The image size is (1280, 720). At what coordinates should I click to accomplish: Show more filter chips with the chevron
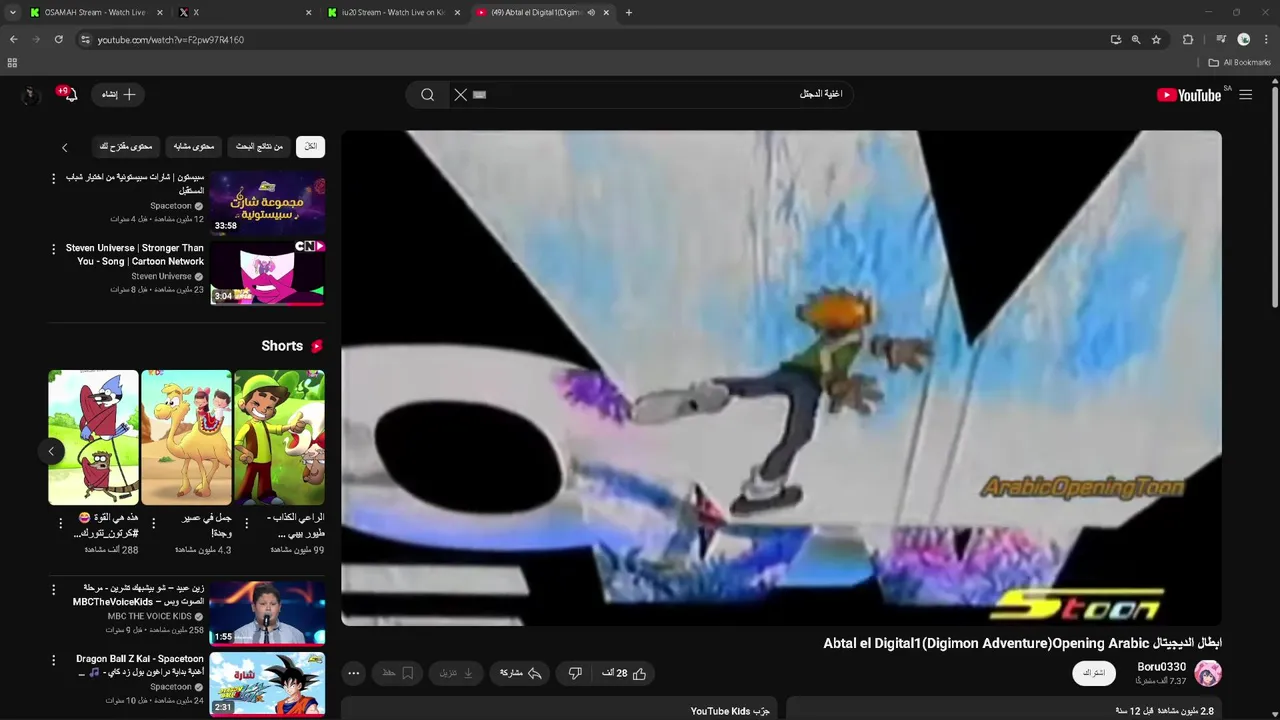coord(65,147)
